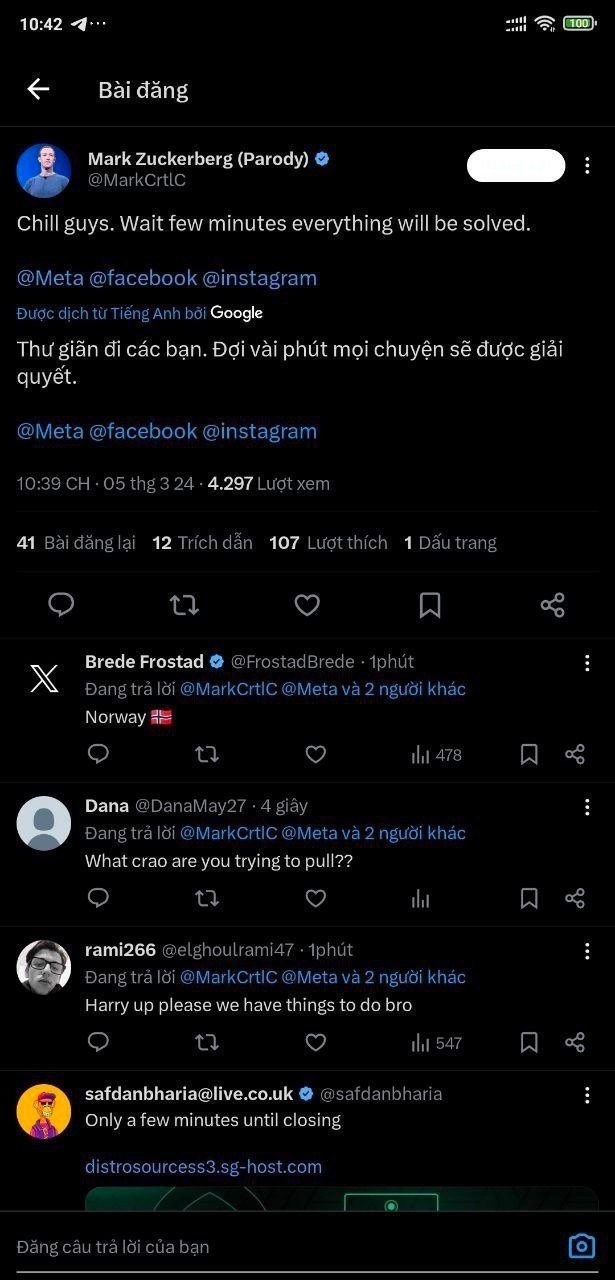Reply to the main post via comment icon

[x=62, y=604]
